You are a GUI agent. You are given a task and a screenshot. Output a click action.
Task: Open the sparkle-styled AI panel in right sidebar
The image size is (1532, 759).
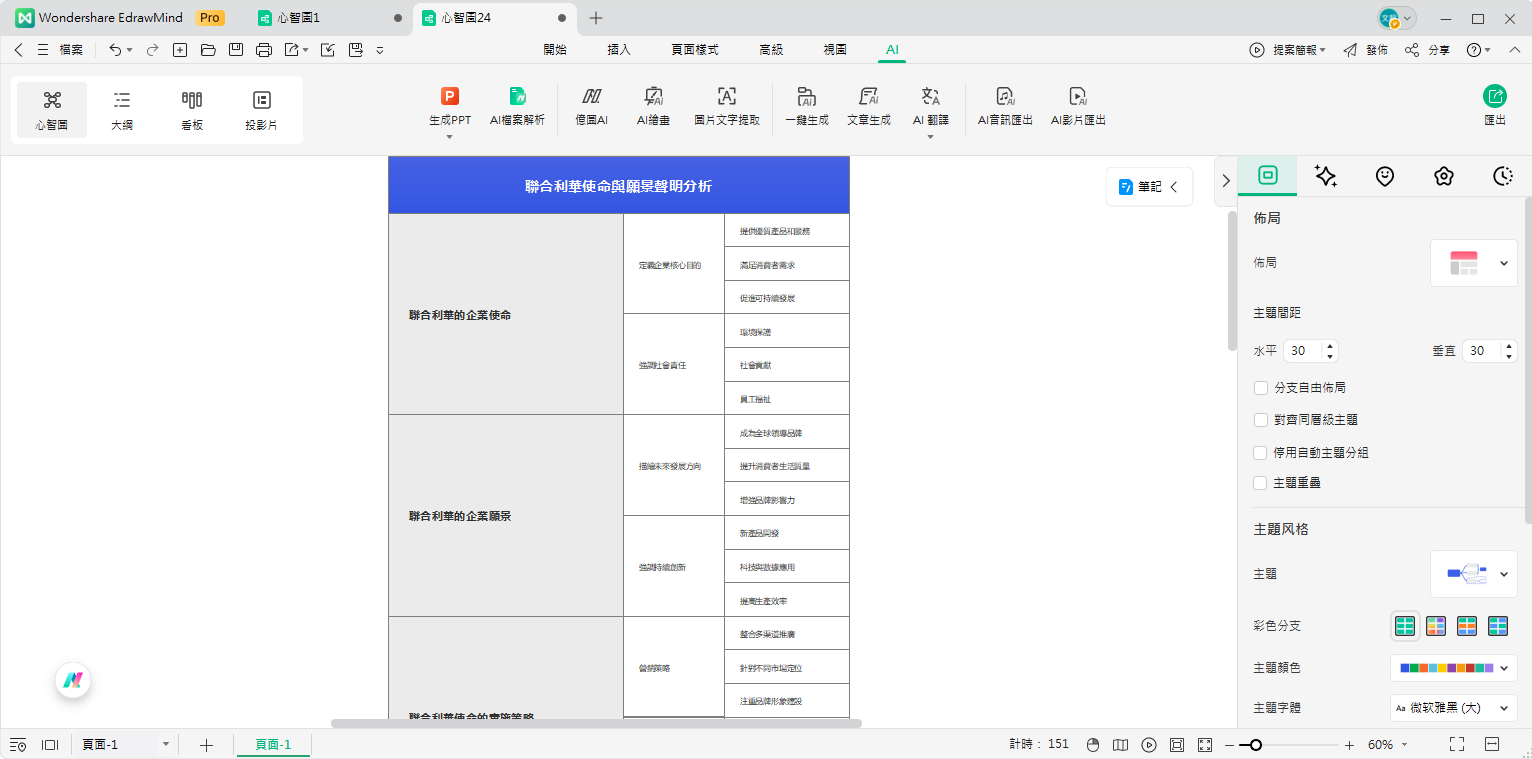point(1326,176)
